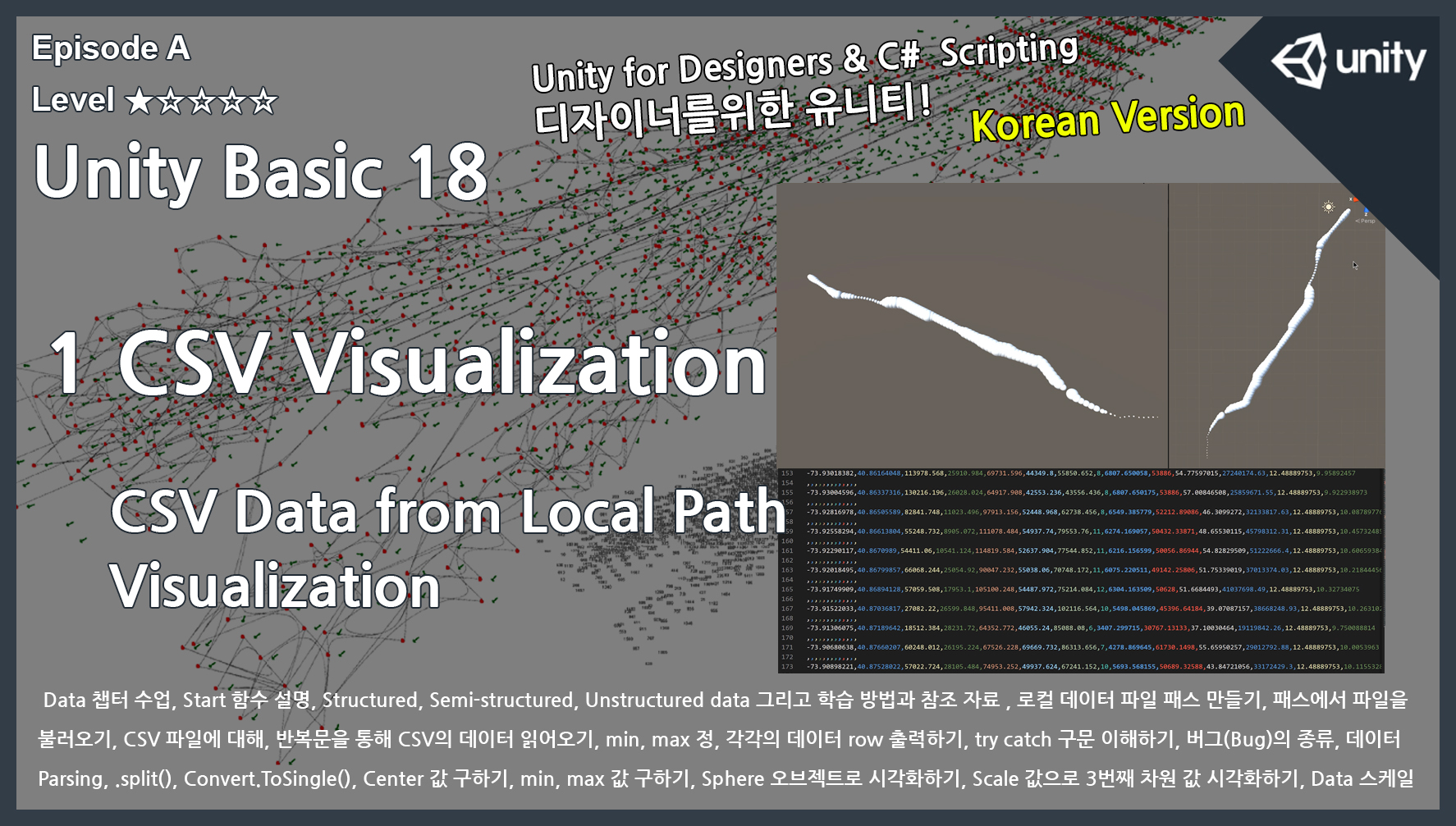Click the "1 CSV Visualization" heading
This screenshot has width=1456, height=826.
coord(408,363)
